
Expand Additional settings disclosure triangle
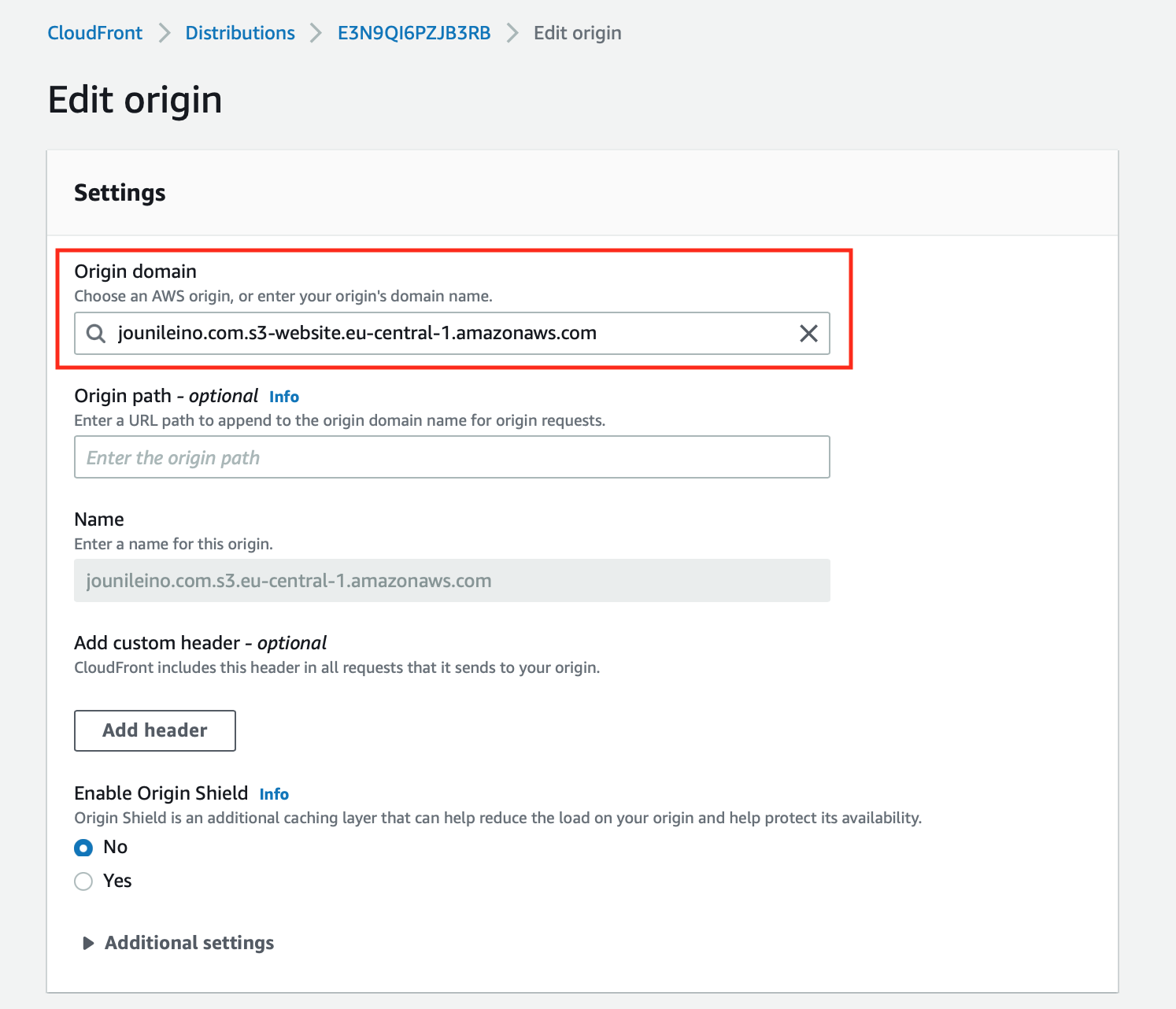pyautogui.click(x=88, y=943)
